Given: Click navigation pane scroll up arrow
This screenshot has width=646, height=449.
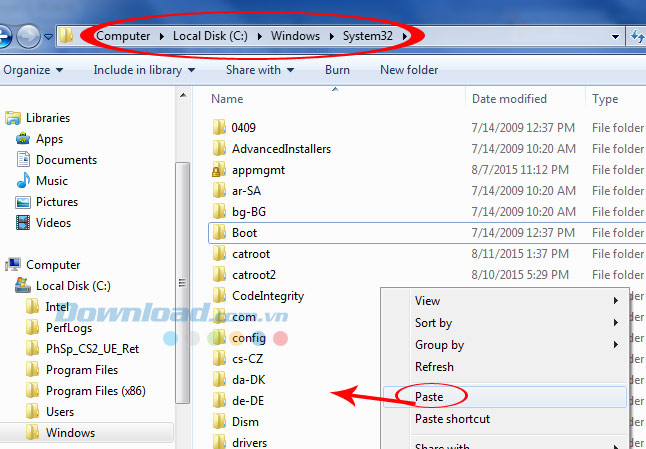Looking at the screenshot, I should (183, 96).
